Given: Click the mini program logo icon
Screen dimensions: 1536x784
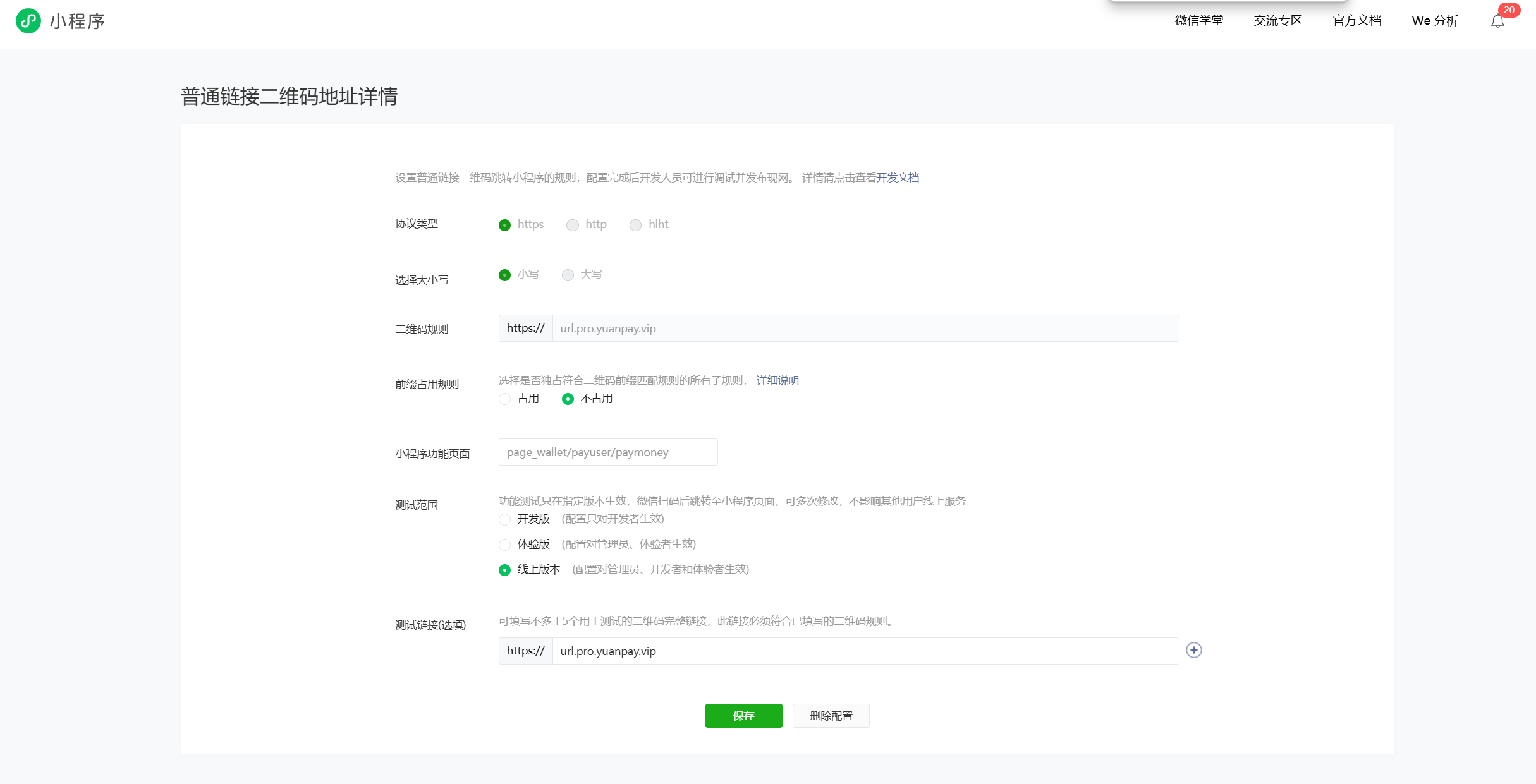Looking at the screenshot, I should [x=28, y=21].
